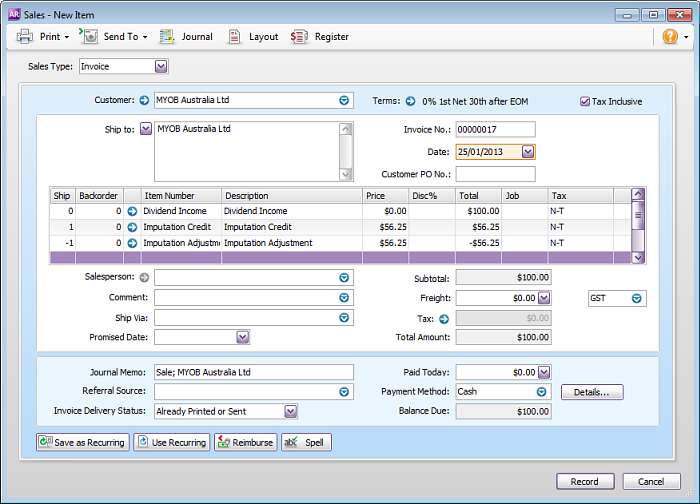This screenshot has width=700, height=504.
Task: Click the Item Number column header
Action: coord(181,196)
